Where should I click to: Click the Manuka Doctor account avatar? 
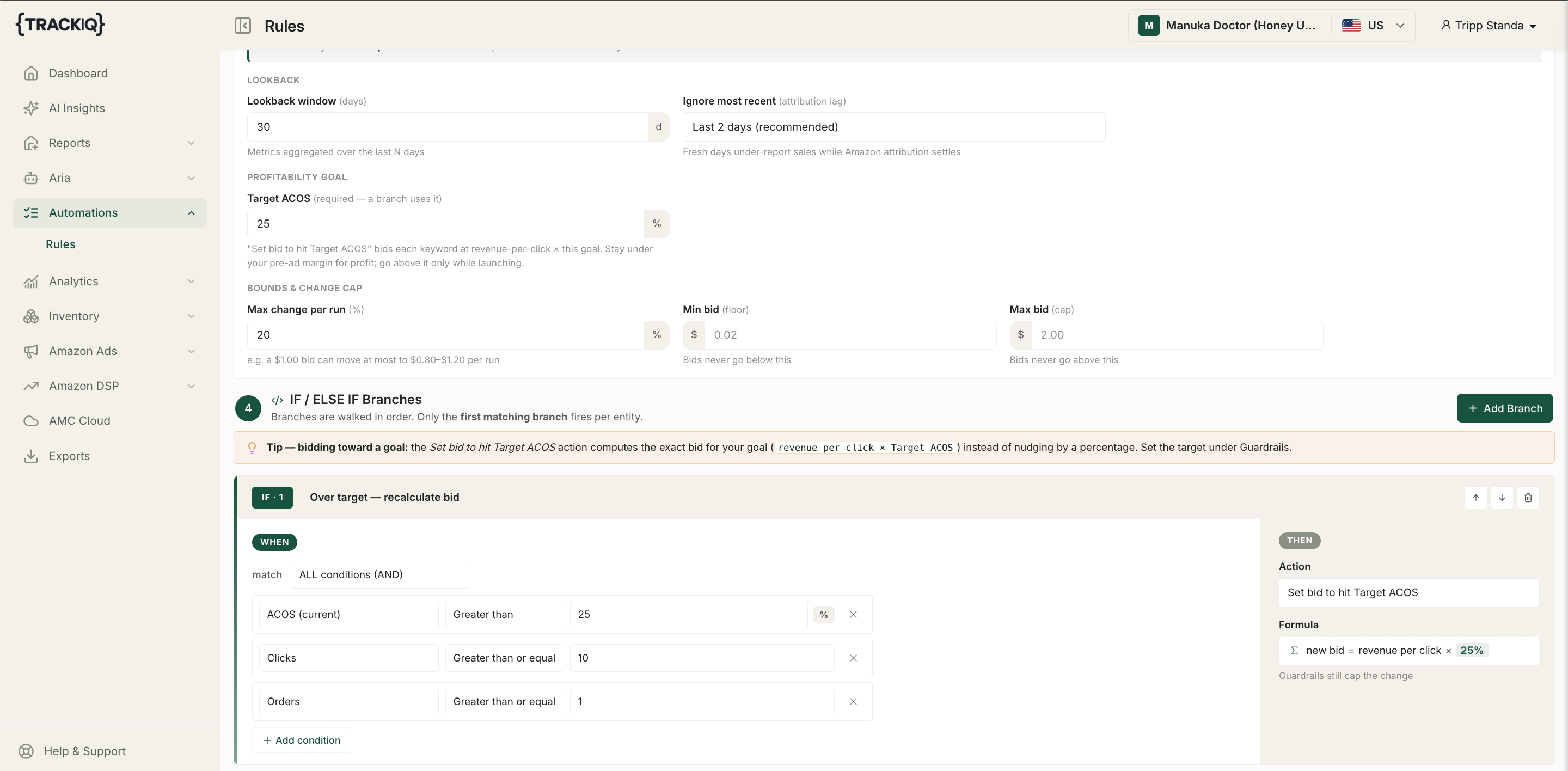click(x=1149, y=26)
